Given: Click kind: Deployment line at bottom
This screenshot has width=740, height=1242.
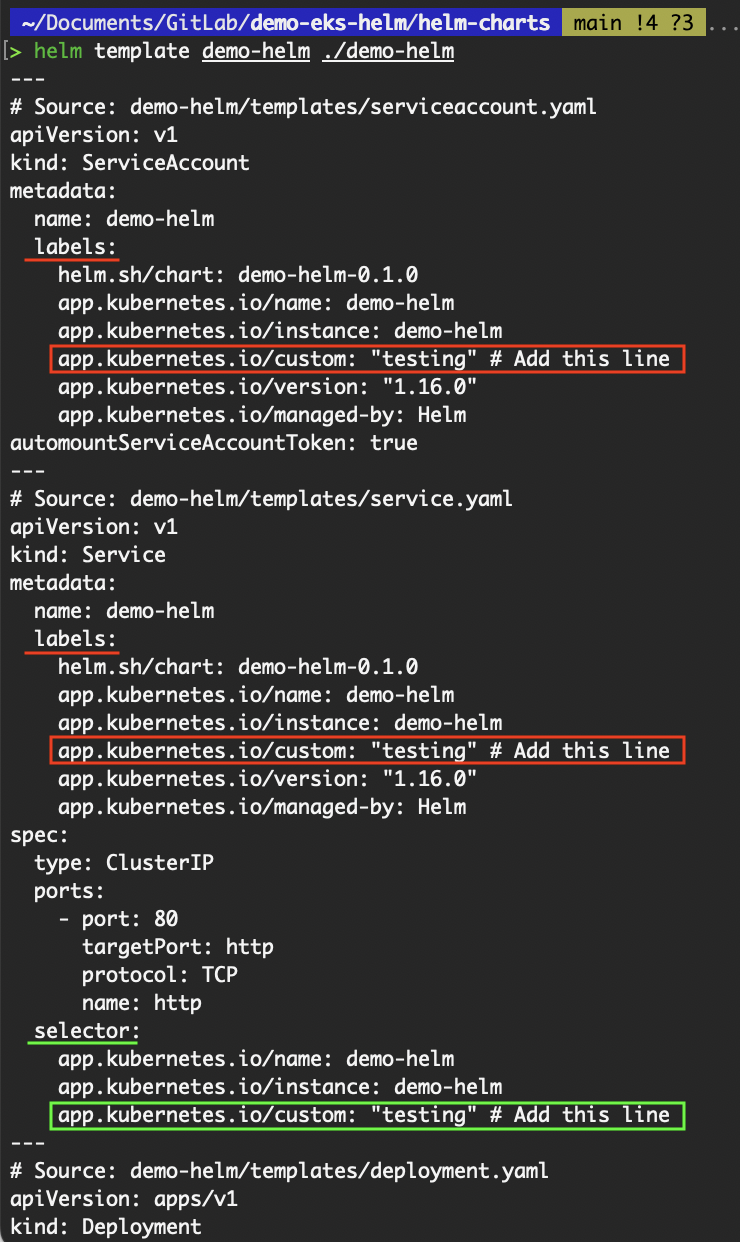Looking at the screenshot, I should (106, 1226).
